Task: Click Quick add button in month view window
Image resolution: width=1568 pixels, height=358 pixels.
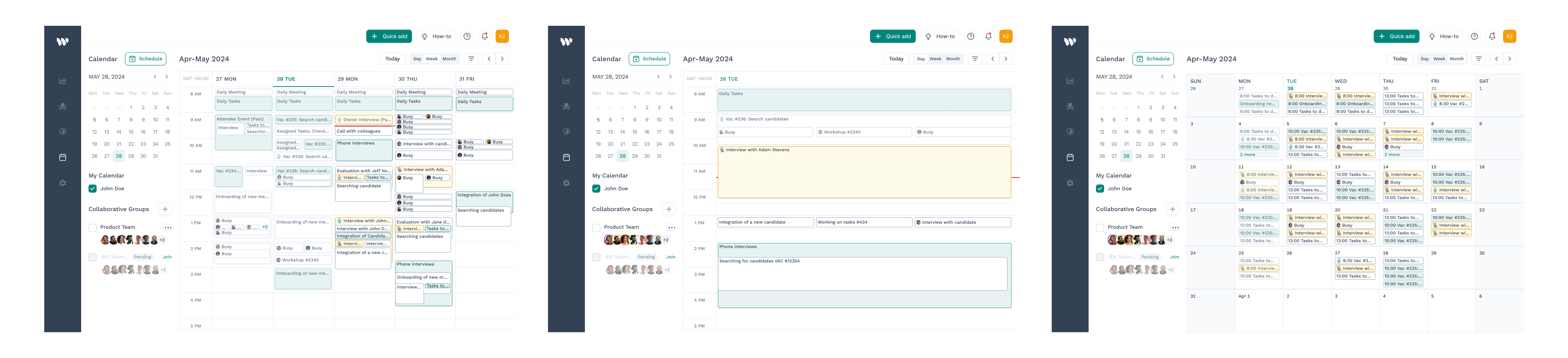Action: pos(1397,36)
